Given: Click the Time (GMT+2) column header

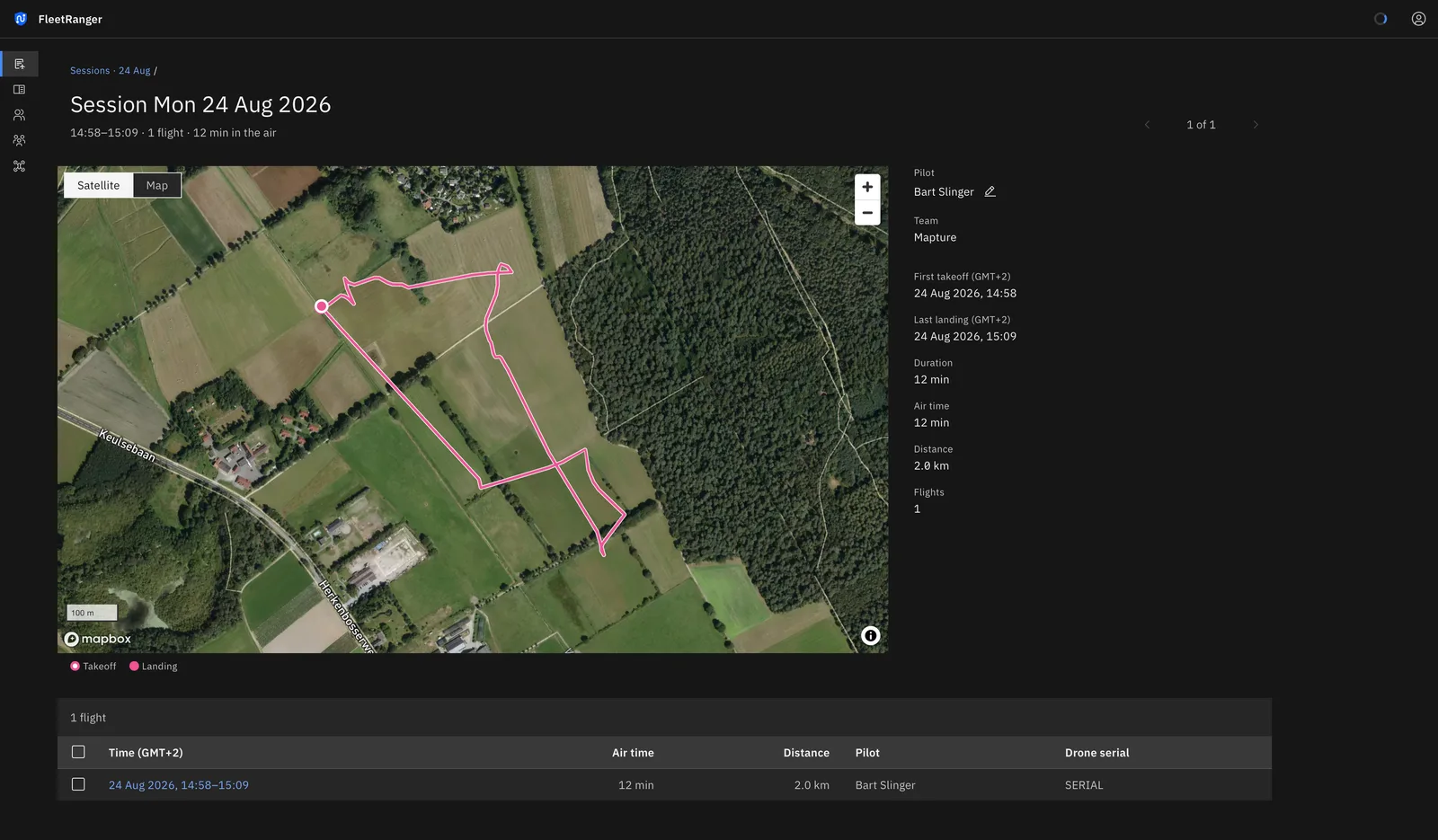Looking at the screenshot, I should [146, 753].
